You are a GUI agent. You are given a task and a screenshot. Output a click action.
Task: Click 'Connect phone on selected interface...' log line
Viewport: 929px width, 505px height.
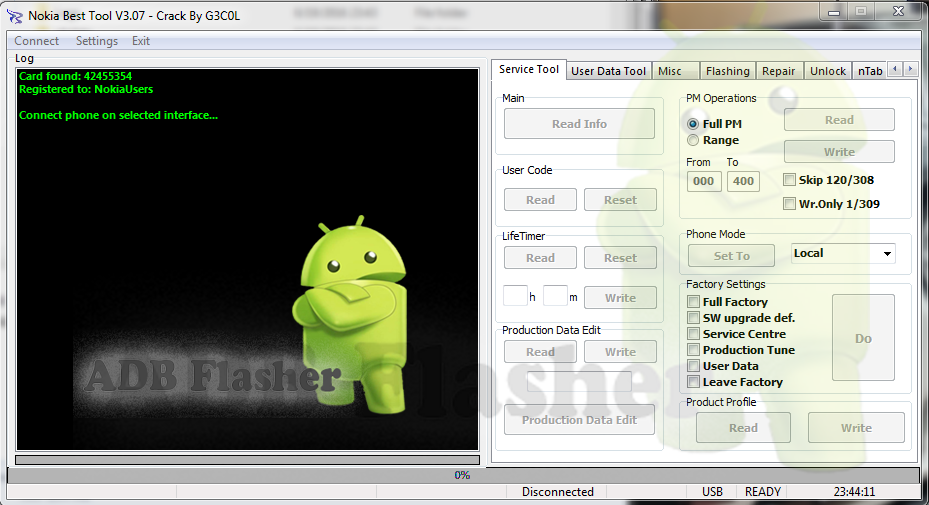tap(118, 116)
